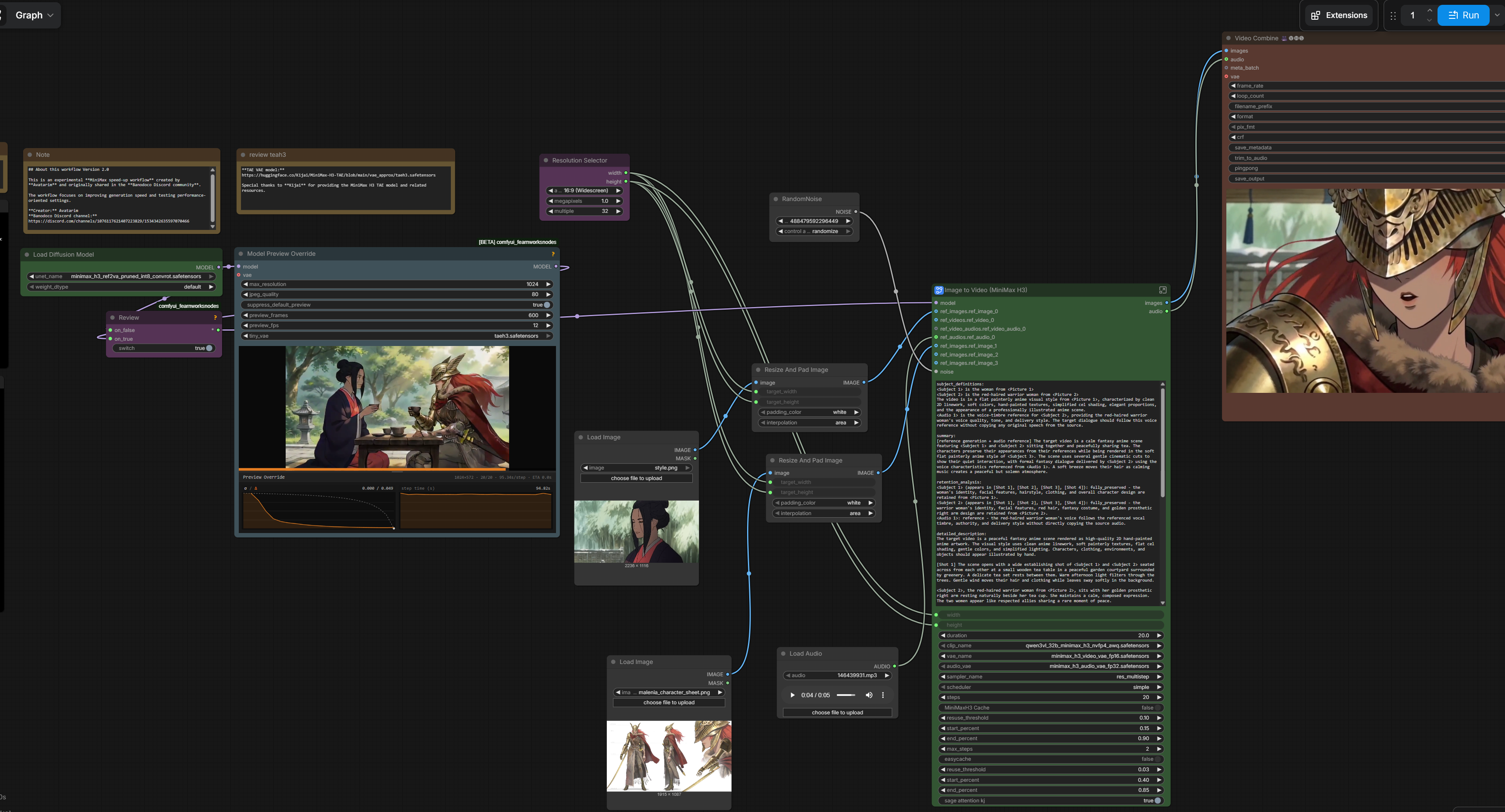Click the expand icon in Image to Video header
Screen dimensions: 1505x812
click(x=1163, y=290)
